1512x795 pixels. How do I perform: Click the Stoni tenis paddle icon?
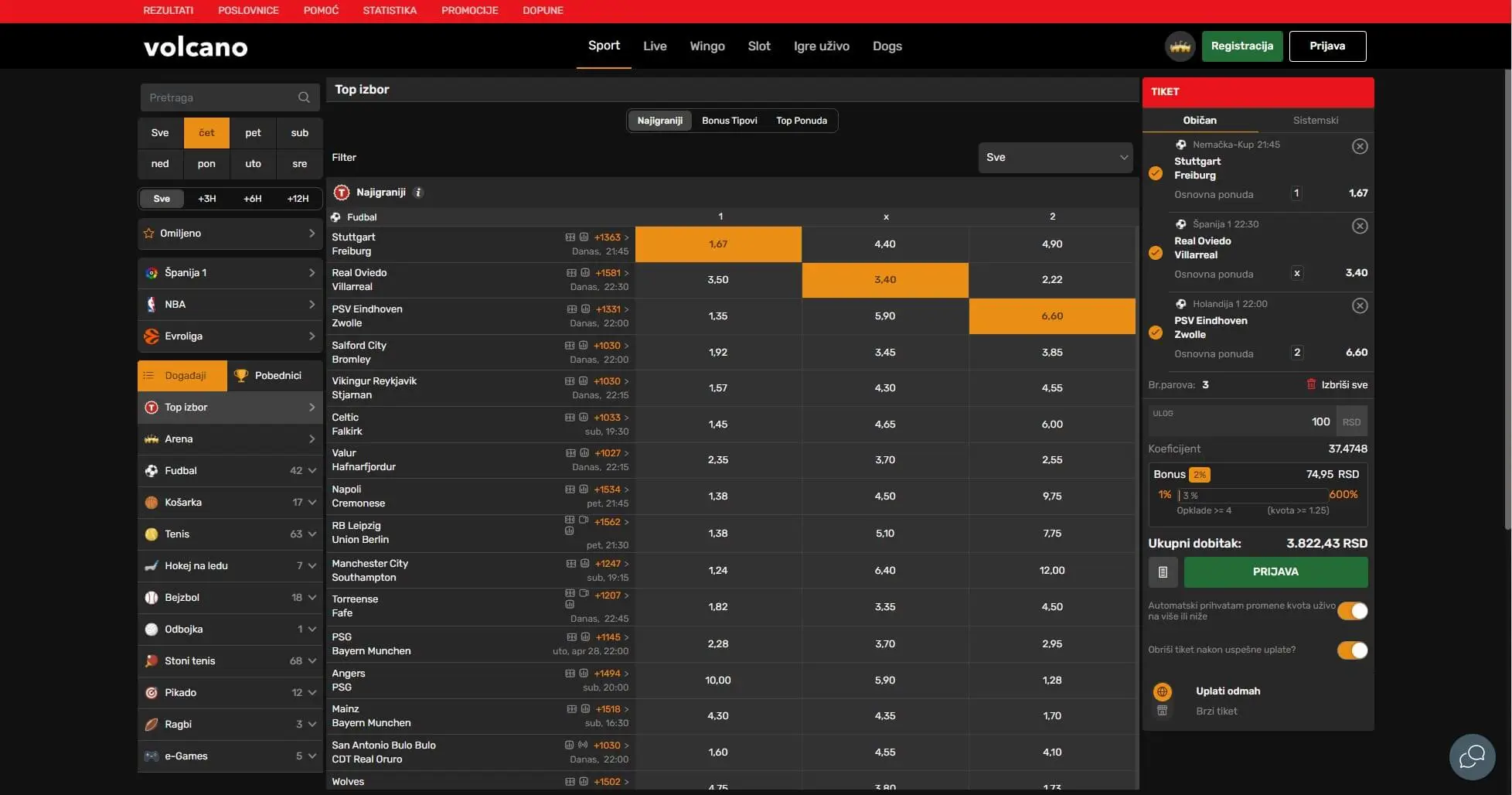[152, 661]
